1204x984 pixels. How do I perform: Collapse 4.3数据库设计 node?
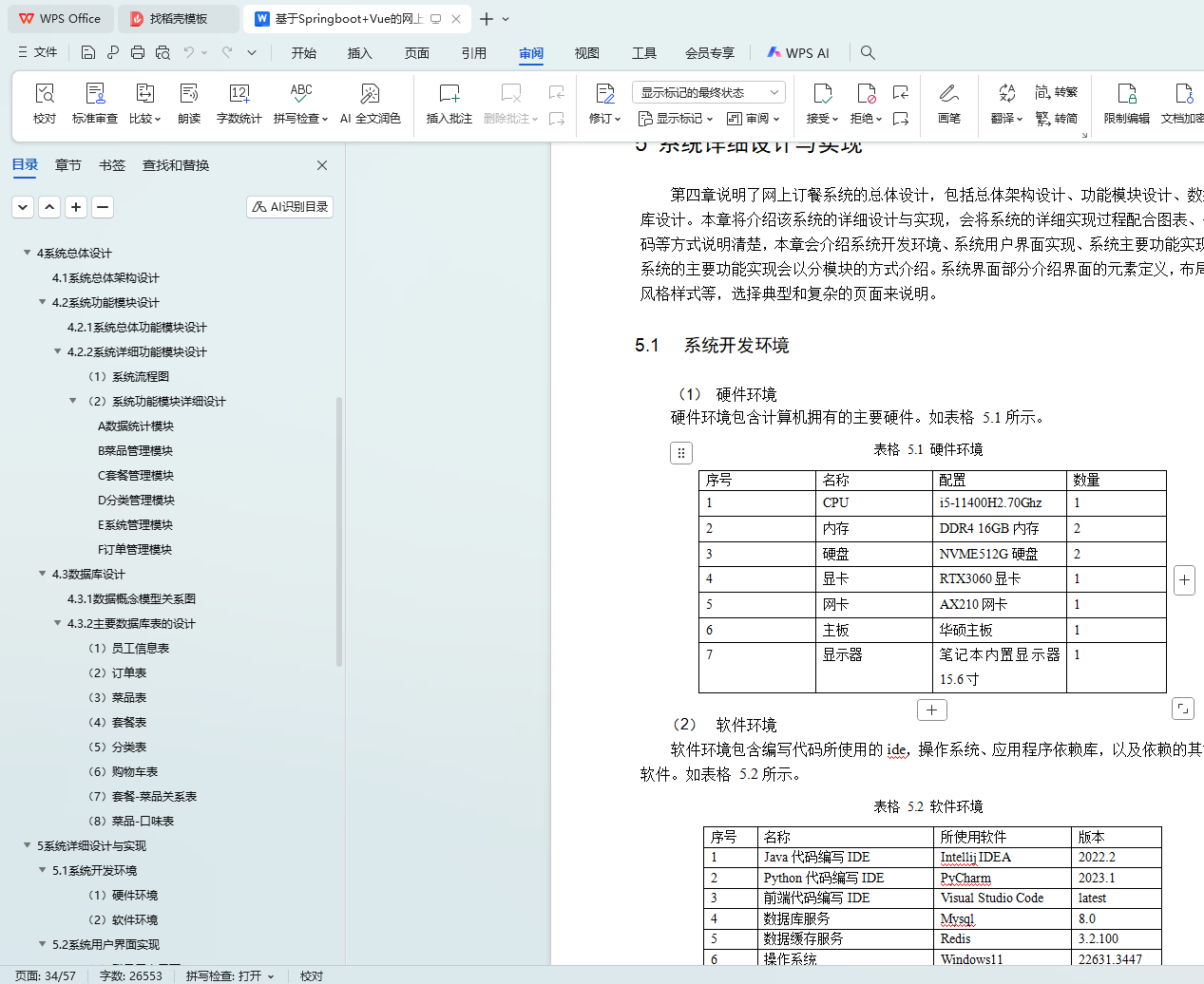(x=42, y=574)
